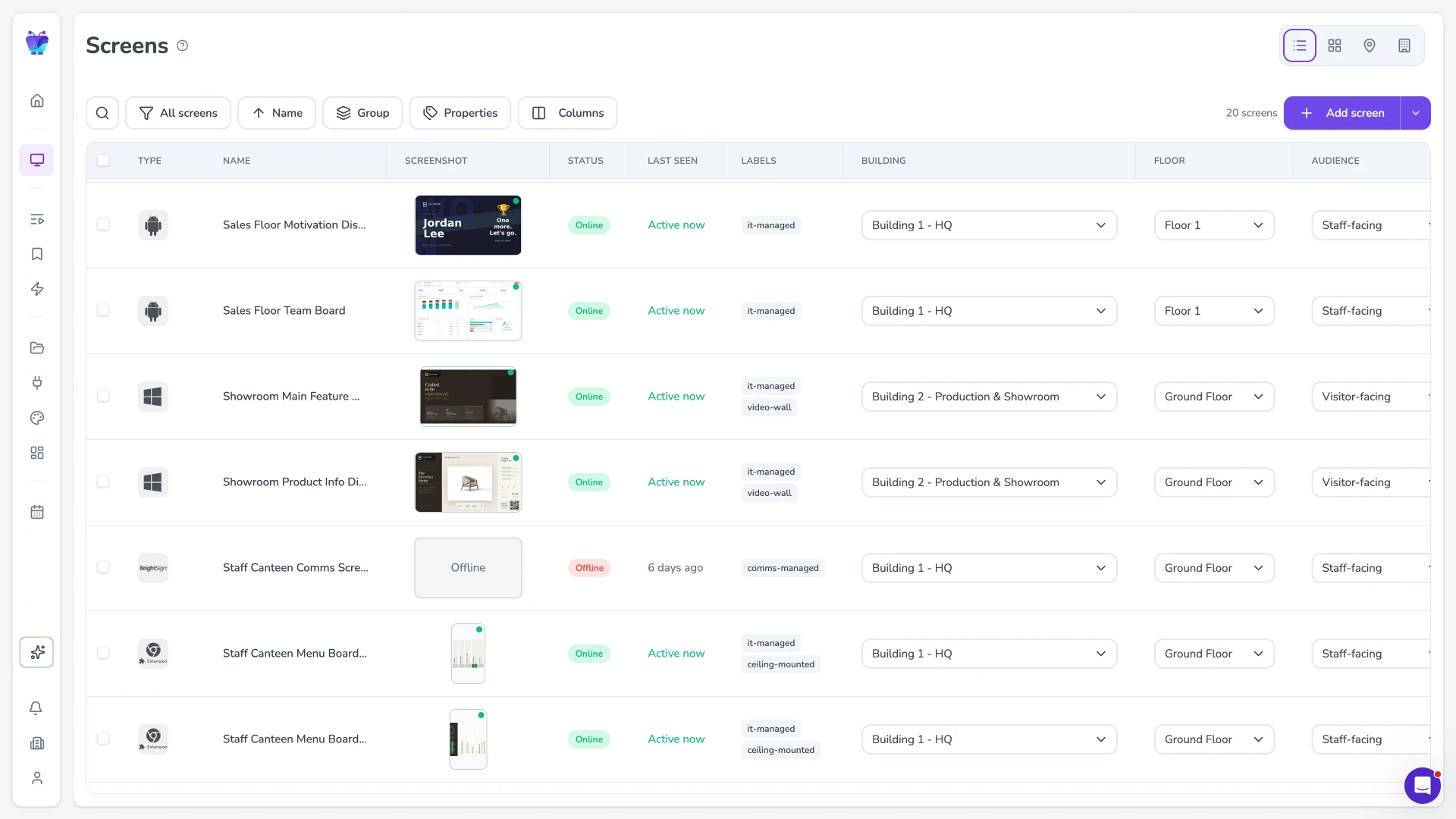Open the organization building icon in sidebar

tap(36, 743)
